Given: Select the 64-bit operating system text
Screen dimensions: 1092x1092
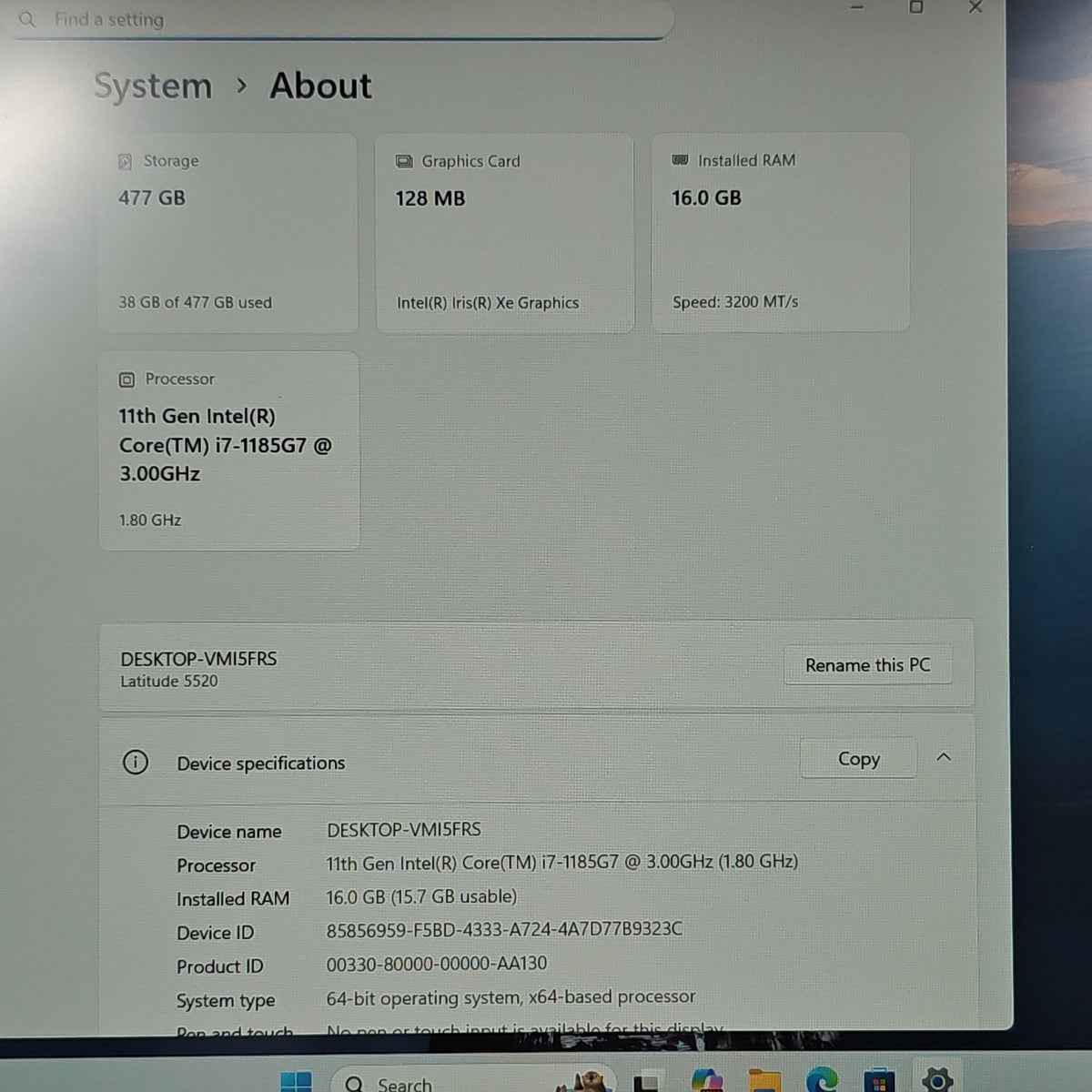Looking at the screenshot, I should pyautogui.click(x=511, y=997).
